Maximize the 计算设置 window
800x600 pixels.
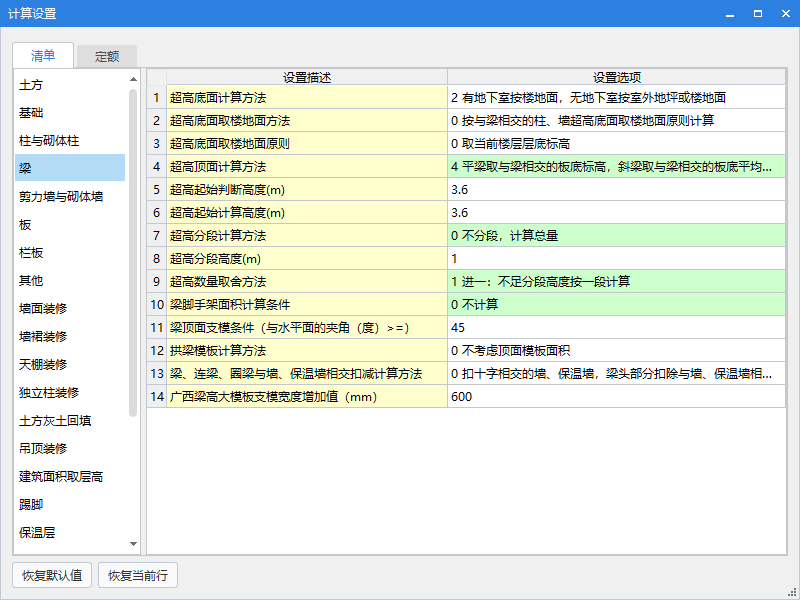[758, 14]
